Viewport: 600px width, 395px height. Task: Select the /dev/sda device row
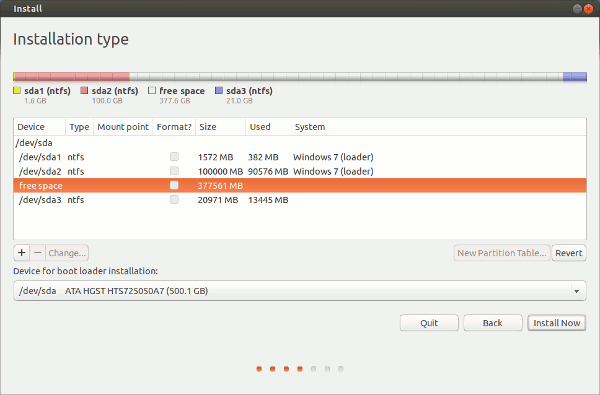click(x=300, y=143)
